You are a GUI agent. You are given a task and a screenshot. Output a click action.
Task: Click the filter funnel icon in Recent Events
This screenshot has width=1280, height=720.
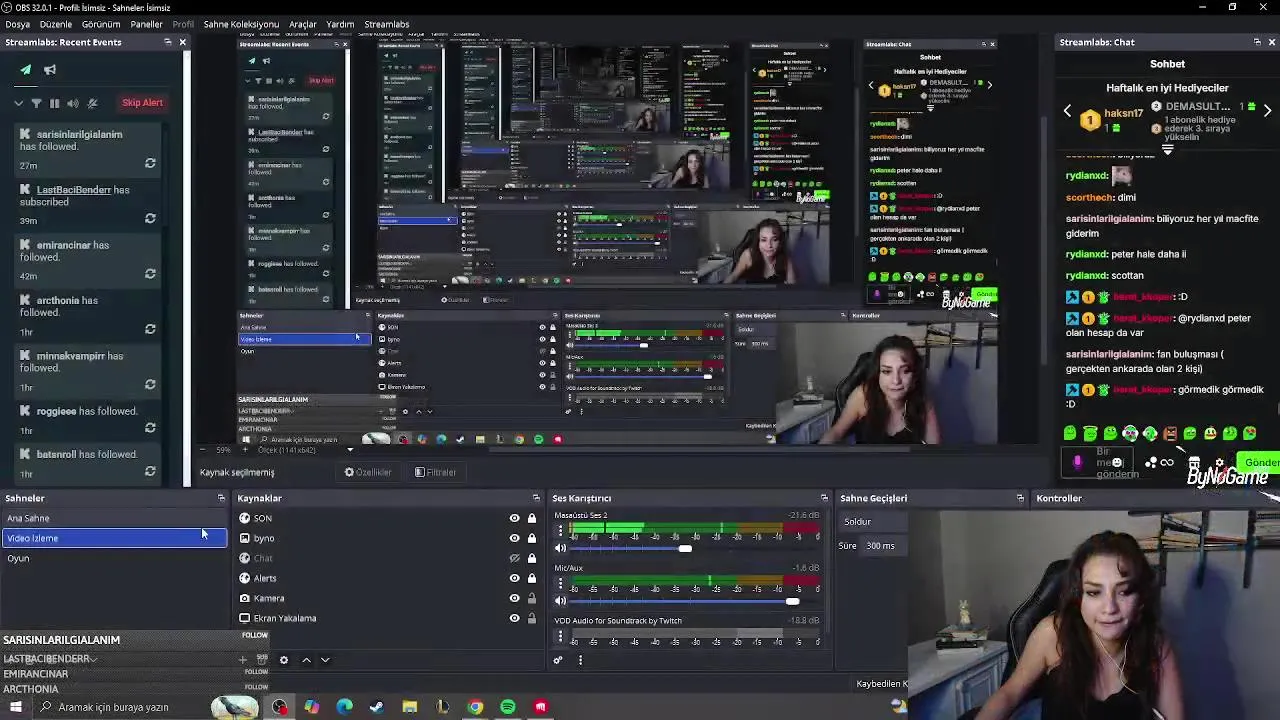point(36,103)
